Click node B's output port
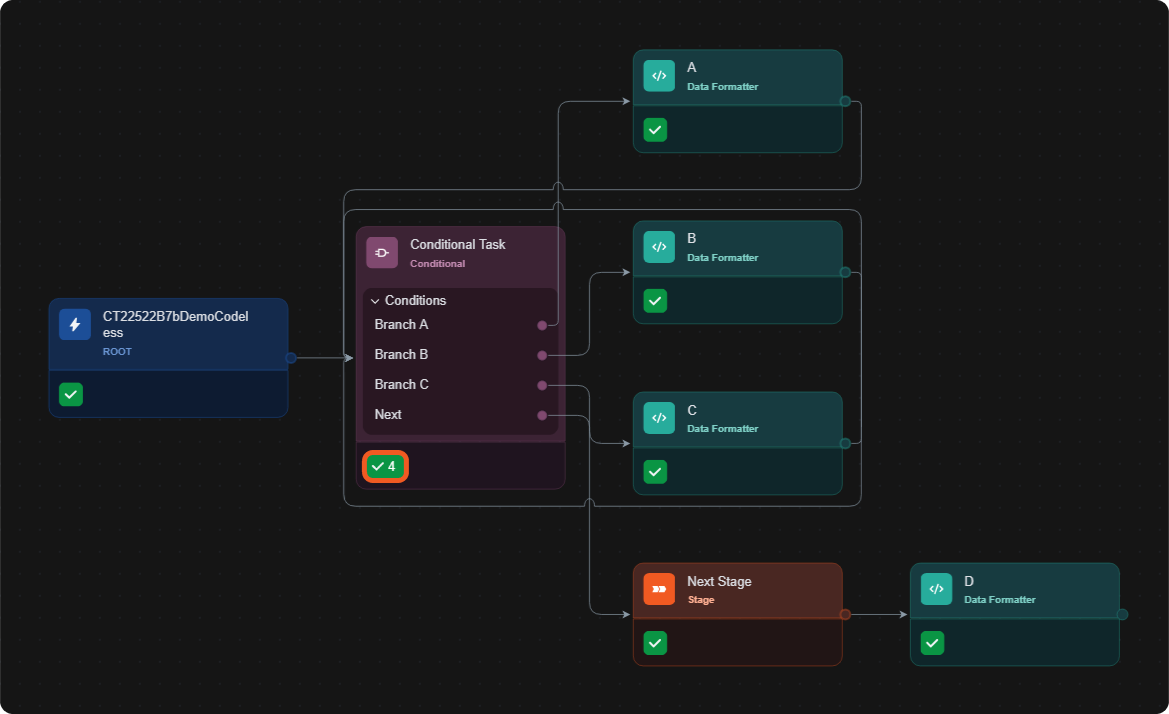 [845, 272]
